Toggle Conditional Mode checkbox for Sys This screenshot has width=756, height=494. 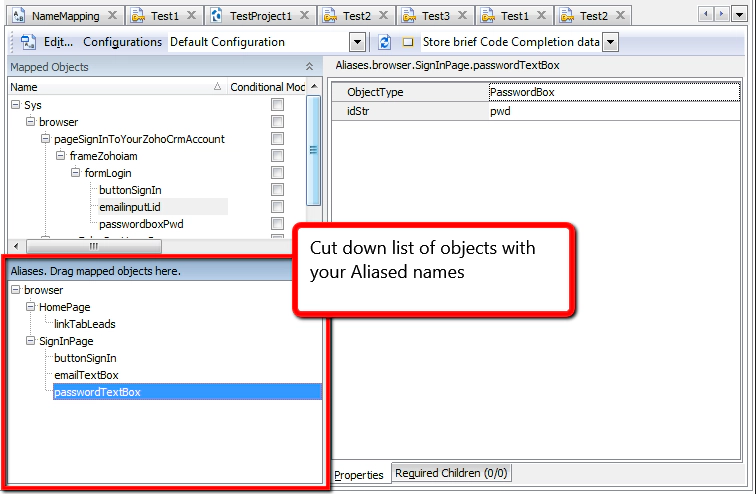[x=277, y=105]
